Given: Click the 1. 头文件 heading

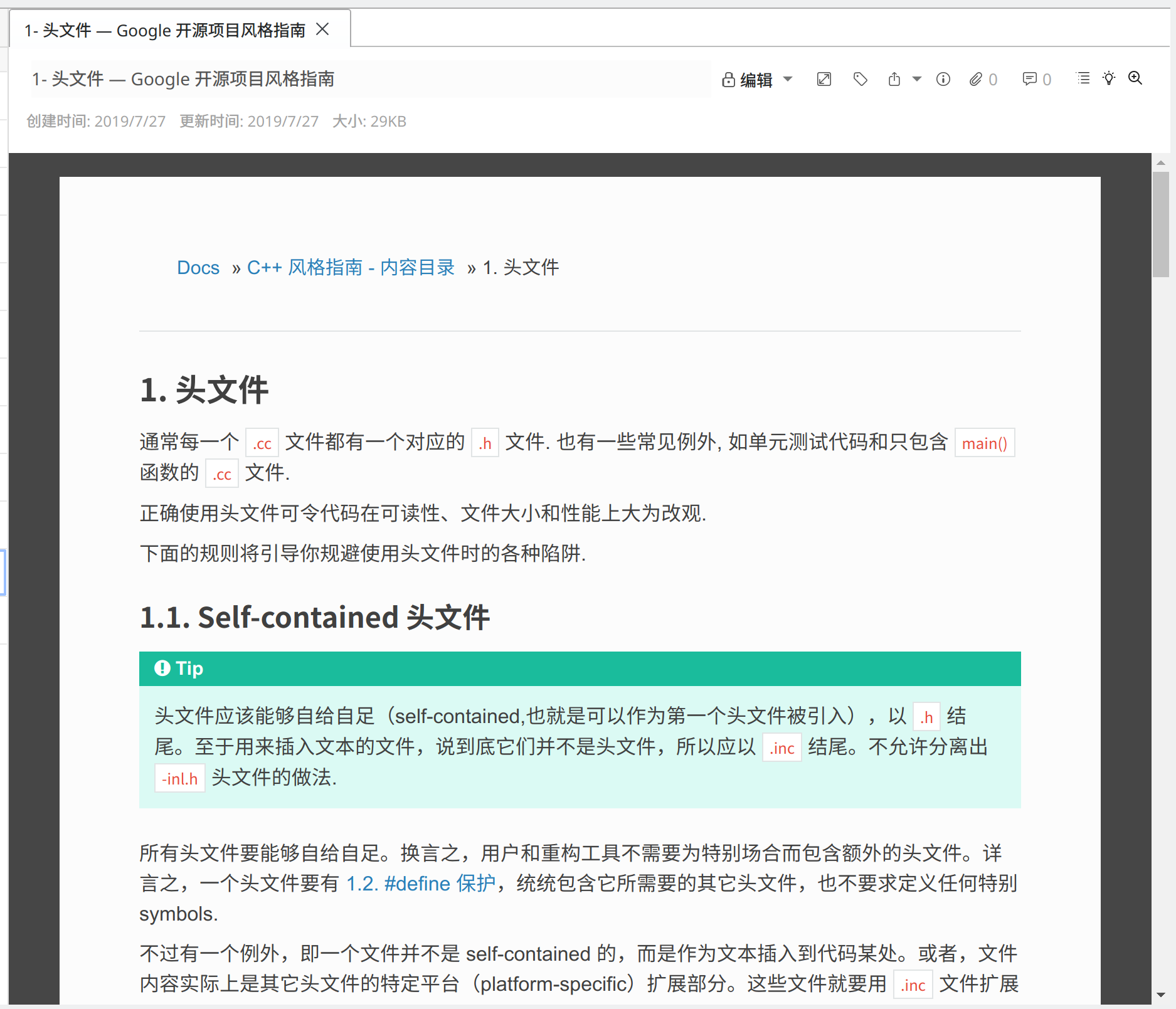Looking at the screenshot, I should tap(204, 389).
